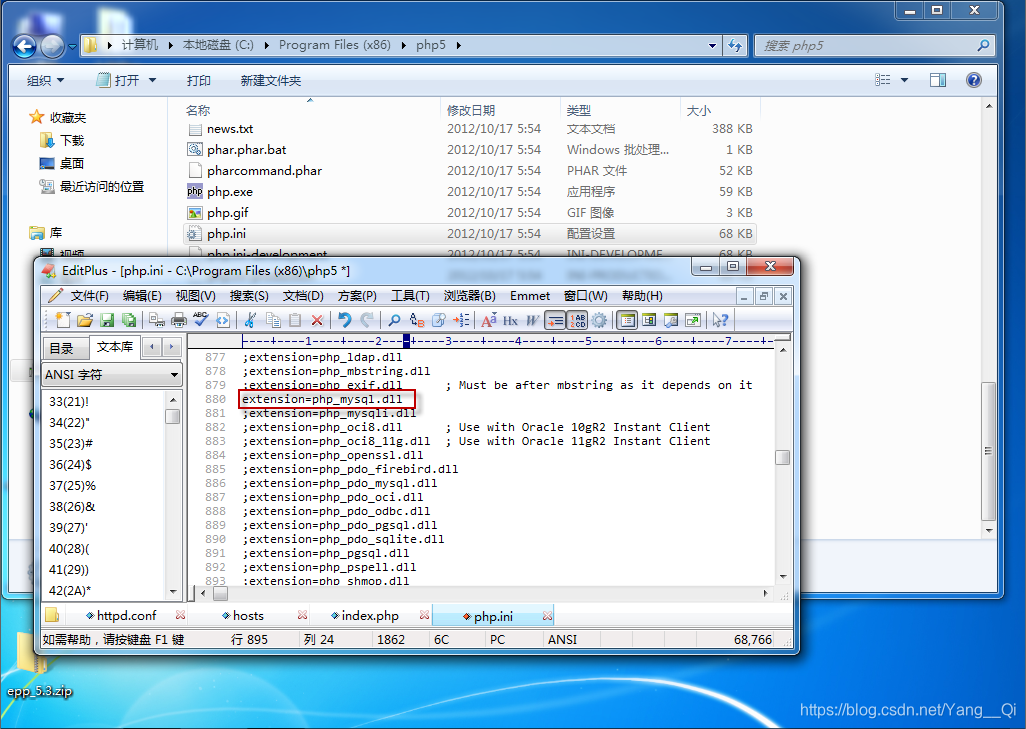The image size is (1026, 729).
Task: Open the Set Font icon
Action: 489,320
